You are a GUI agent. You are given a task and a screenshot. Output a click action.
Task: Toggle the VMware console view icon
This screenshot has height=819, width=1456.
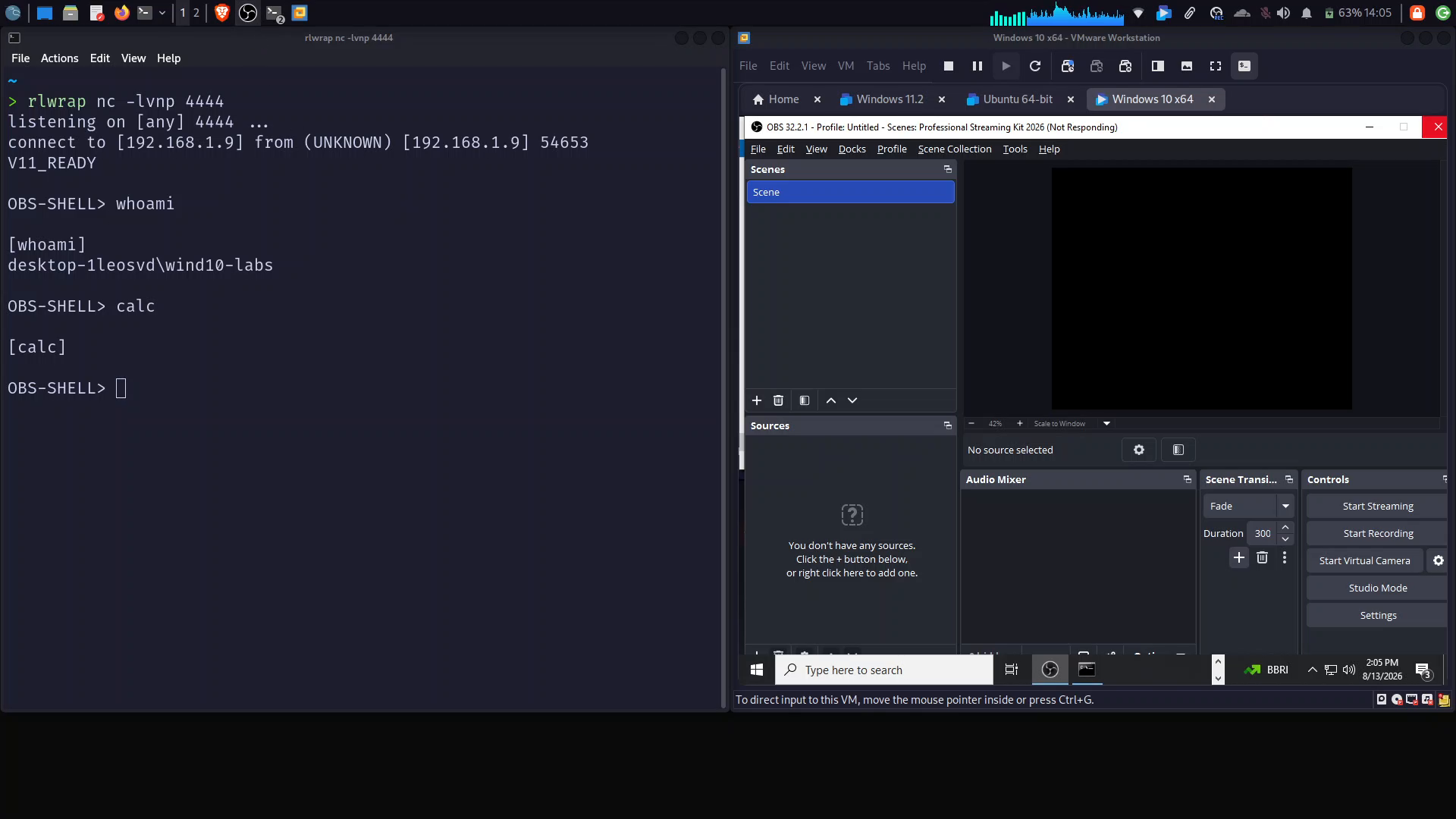[x=1244, y=66]
